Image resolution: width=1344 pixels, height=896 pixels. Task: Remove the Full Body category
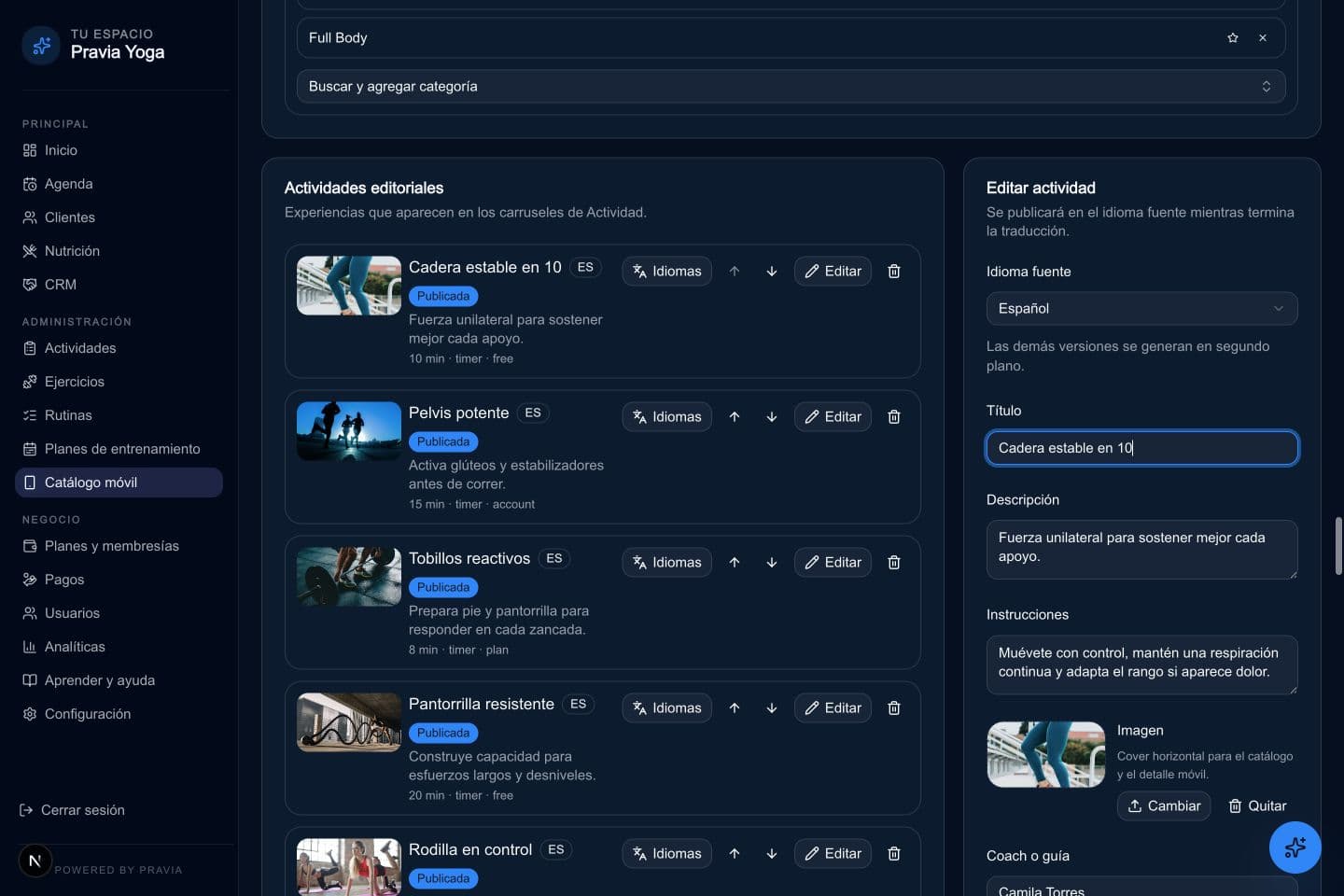pyautogui.click(x=1263, y=38)
